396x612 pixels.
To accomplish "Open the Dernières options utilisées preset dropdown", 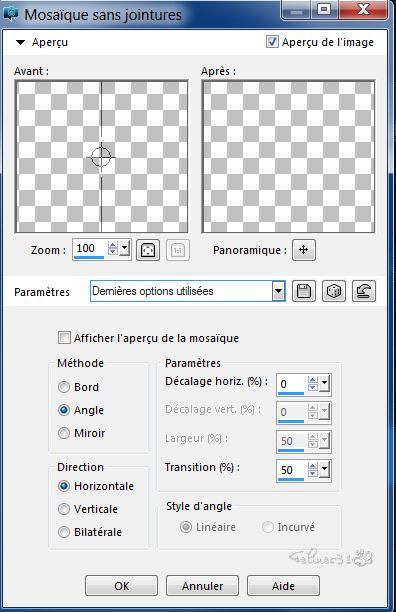I will click(x=278, y=291).
